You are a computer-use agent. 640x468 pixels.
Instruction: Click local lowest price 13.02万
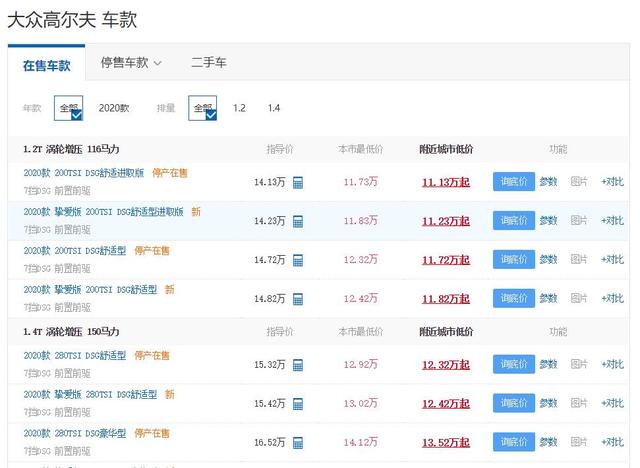[x=360, y=403]
